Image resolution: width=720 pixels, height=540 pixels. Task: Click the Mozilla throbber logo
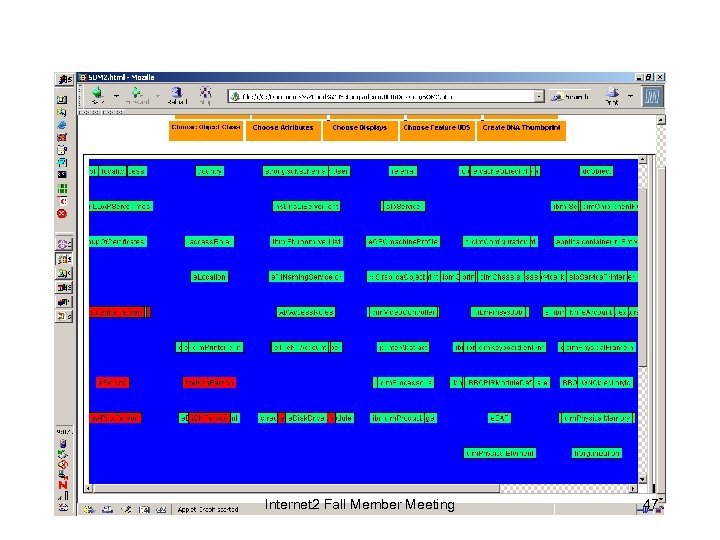652,96
